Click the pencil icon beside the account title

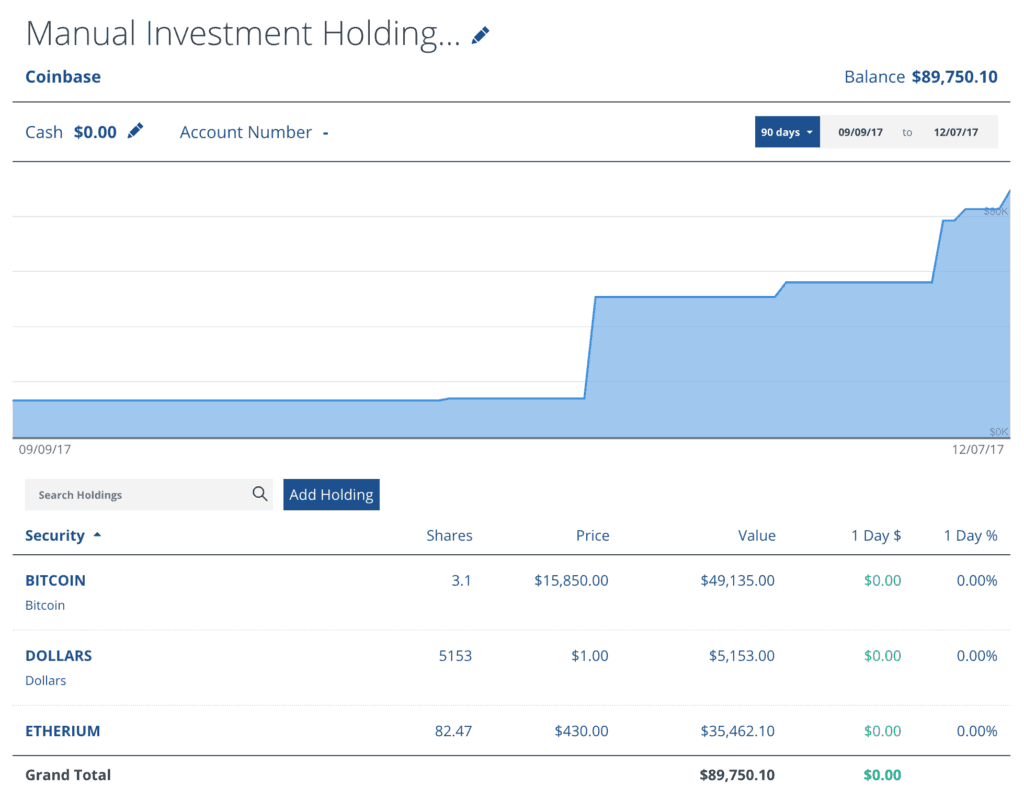tap(481, 36)
